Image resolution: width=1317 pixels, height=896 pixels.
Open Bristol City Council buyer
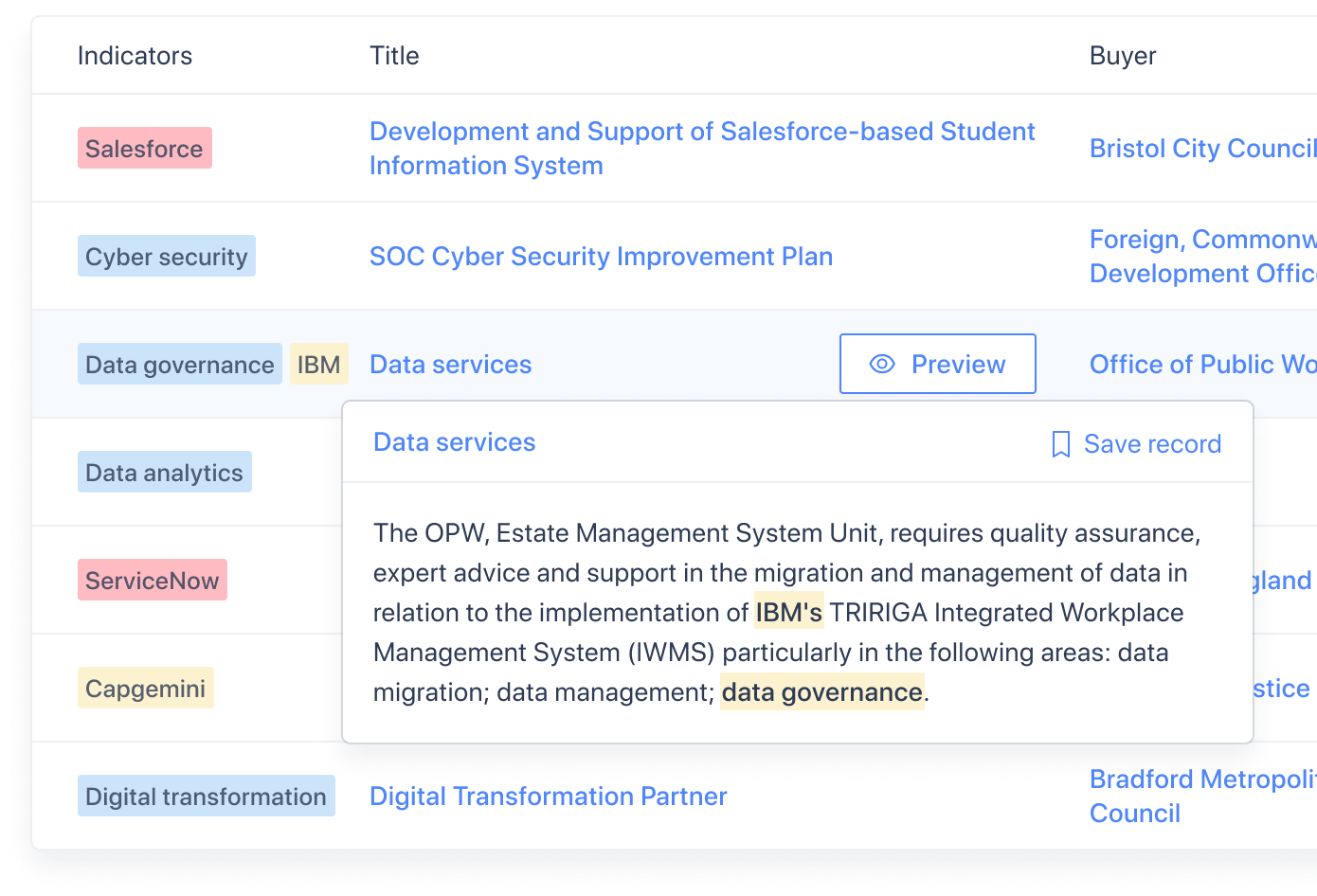tap(1202, 148)
